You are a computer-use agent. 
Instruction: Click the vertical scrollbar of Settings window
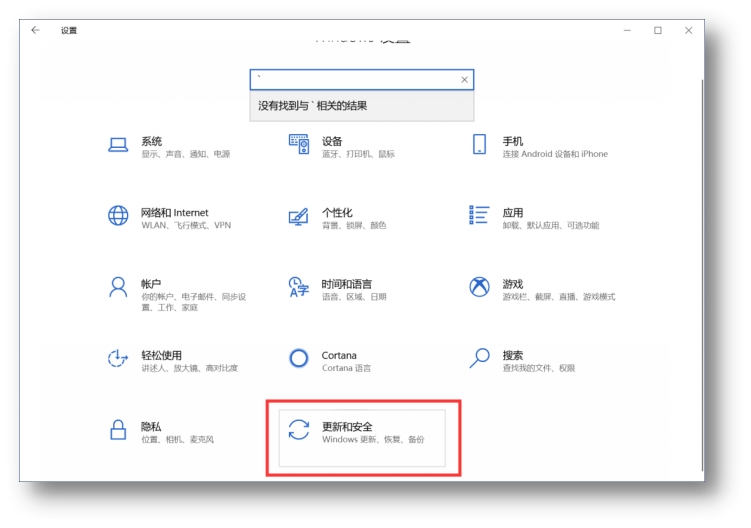(702, 275)
